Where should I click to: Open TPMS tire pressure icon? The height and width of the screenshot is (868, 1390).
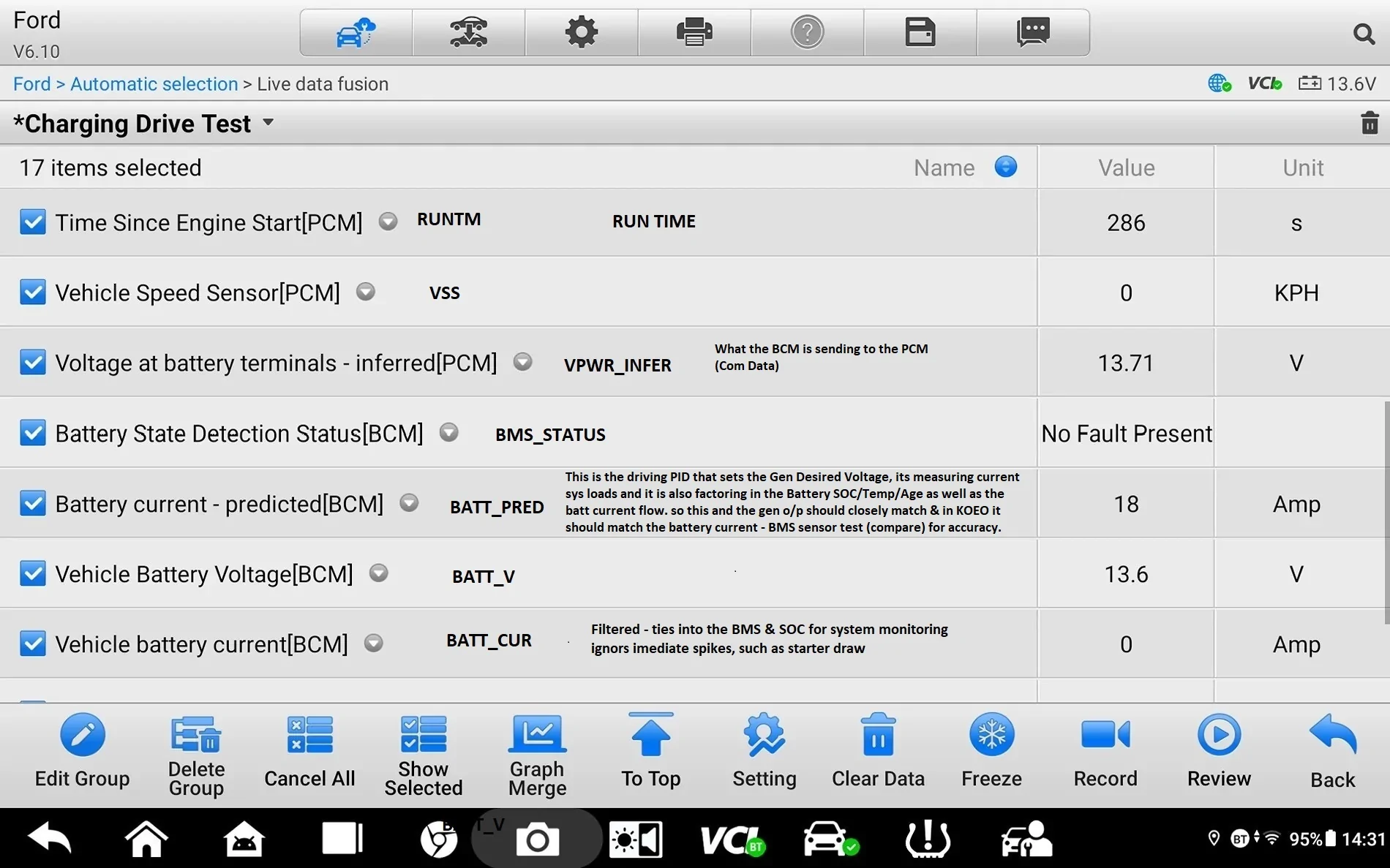(x=928, y=839)
